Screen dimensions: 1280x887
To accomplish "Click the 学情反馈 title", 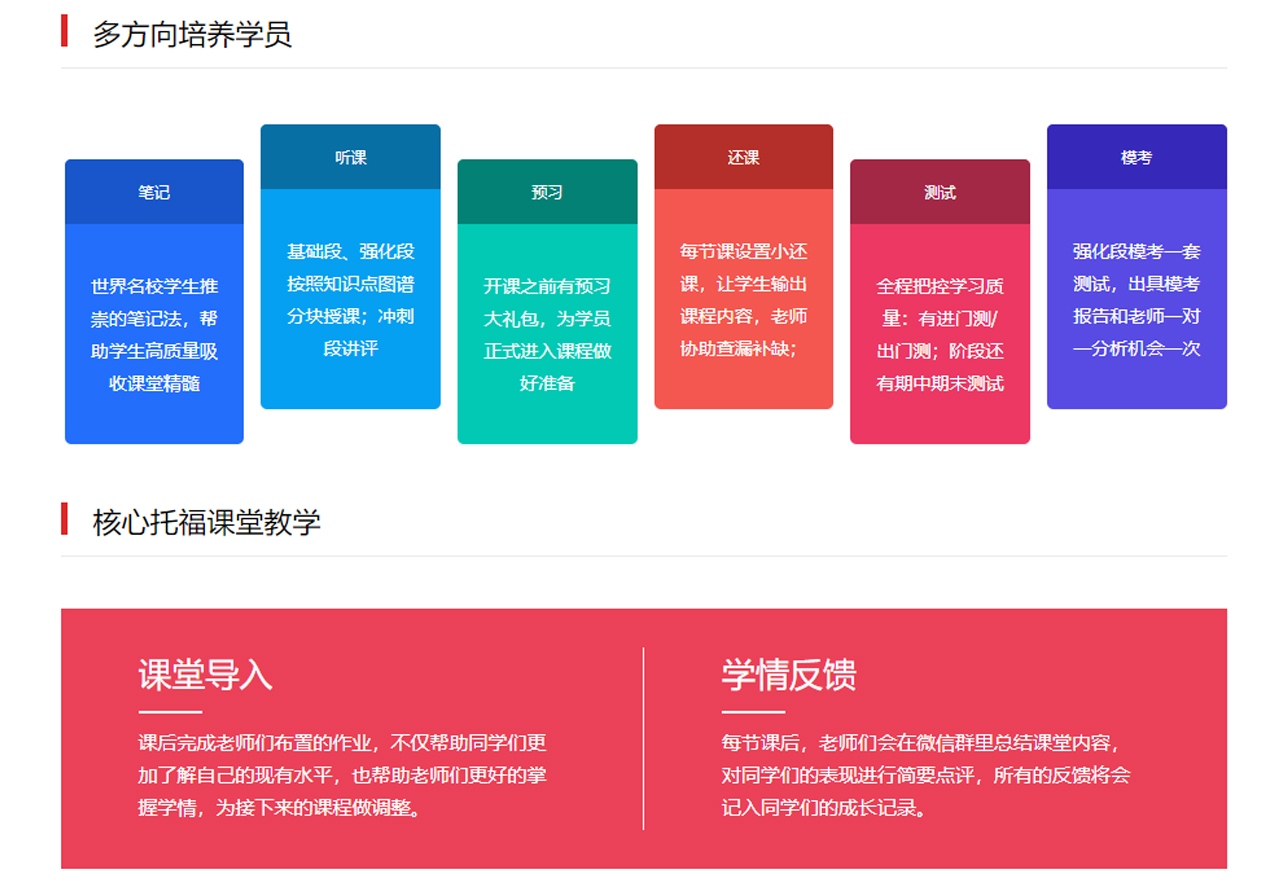I will (789, 675).
